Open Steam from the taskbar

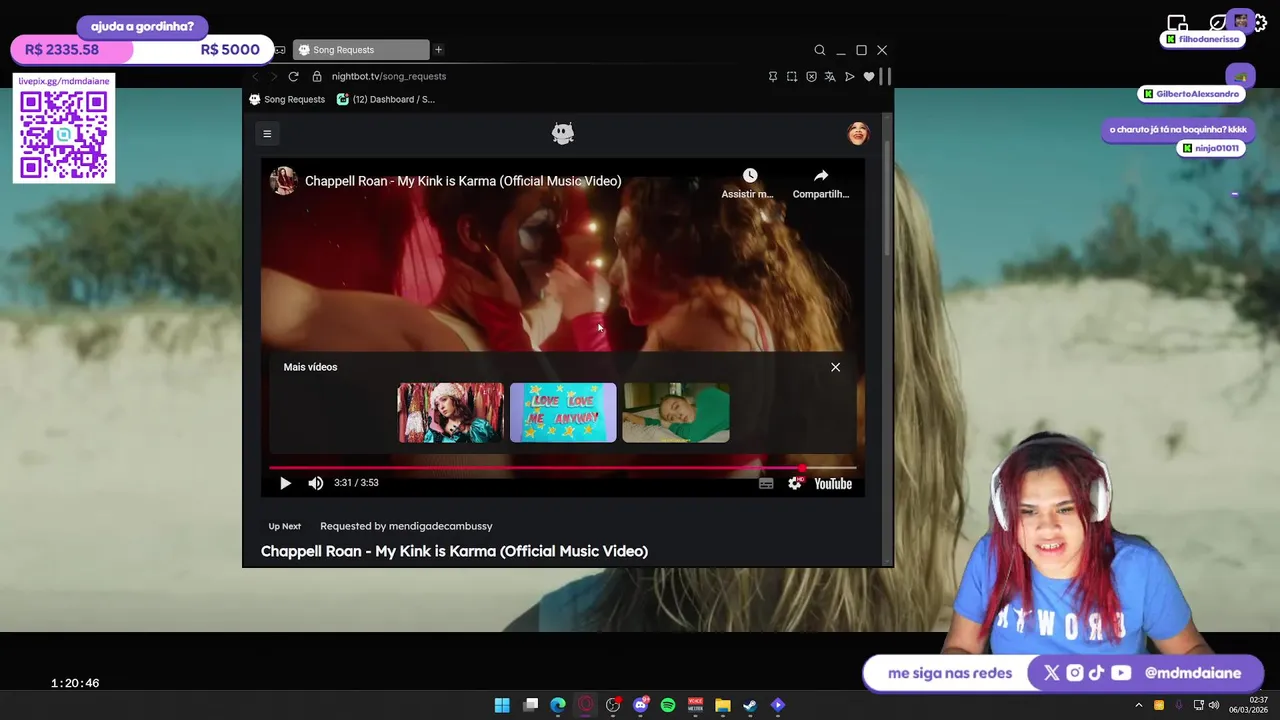[x=750, y=705]
